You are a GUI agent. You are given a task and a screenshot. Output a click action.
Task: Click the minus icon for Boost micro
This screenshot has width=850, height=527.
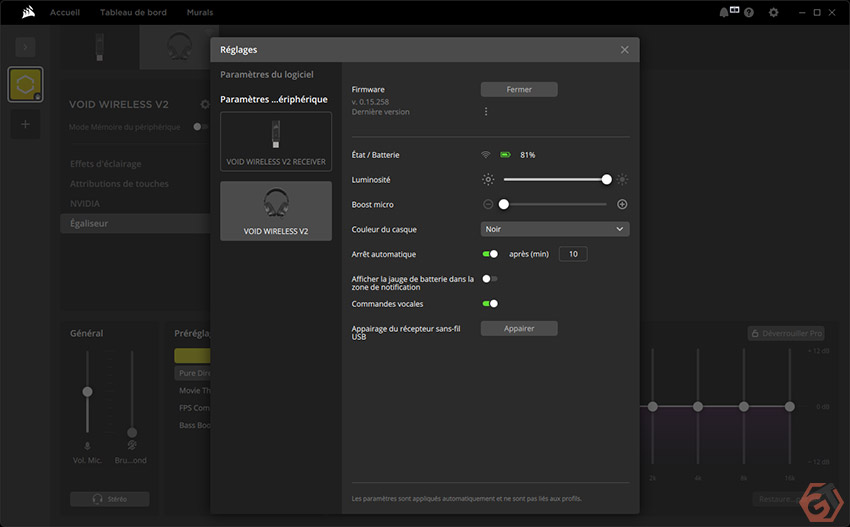coord(488,204)
